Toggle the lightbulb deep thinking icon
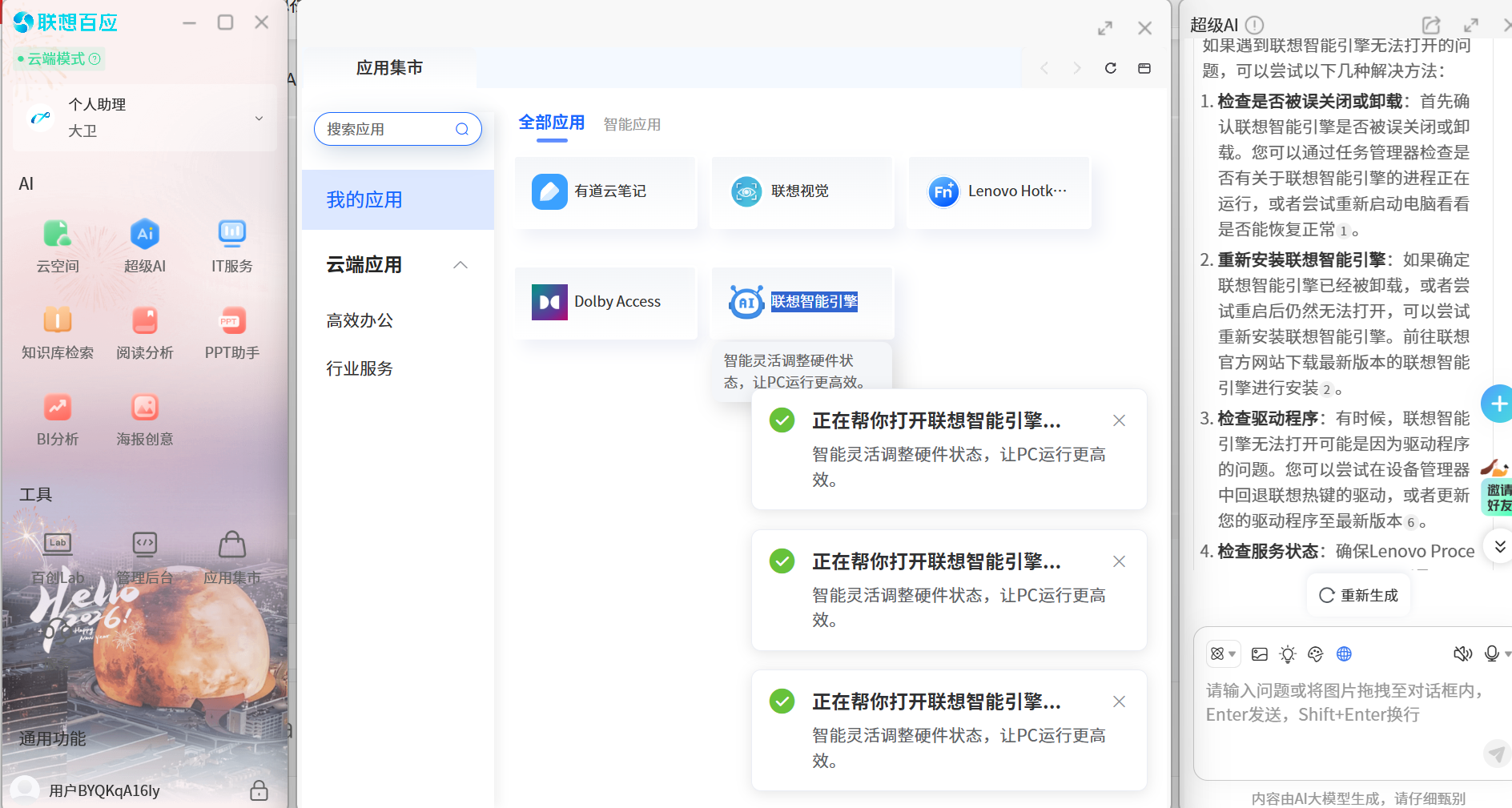The width and height of the screenshot is (1512, 808). tap(1288, 654)
